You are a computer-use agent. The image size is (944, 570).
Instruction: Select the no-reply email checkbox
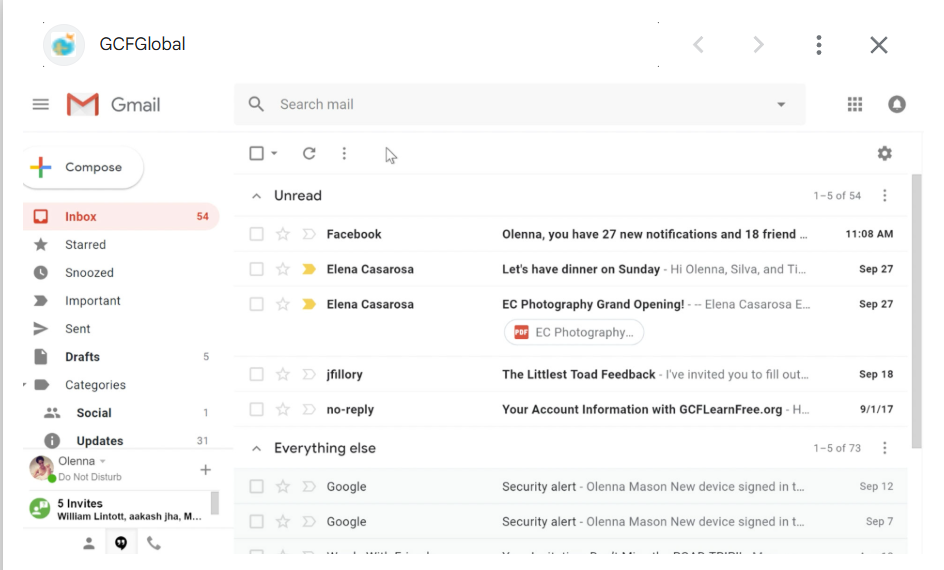(x=256, y=409)
